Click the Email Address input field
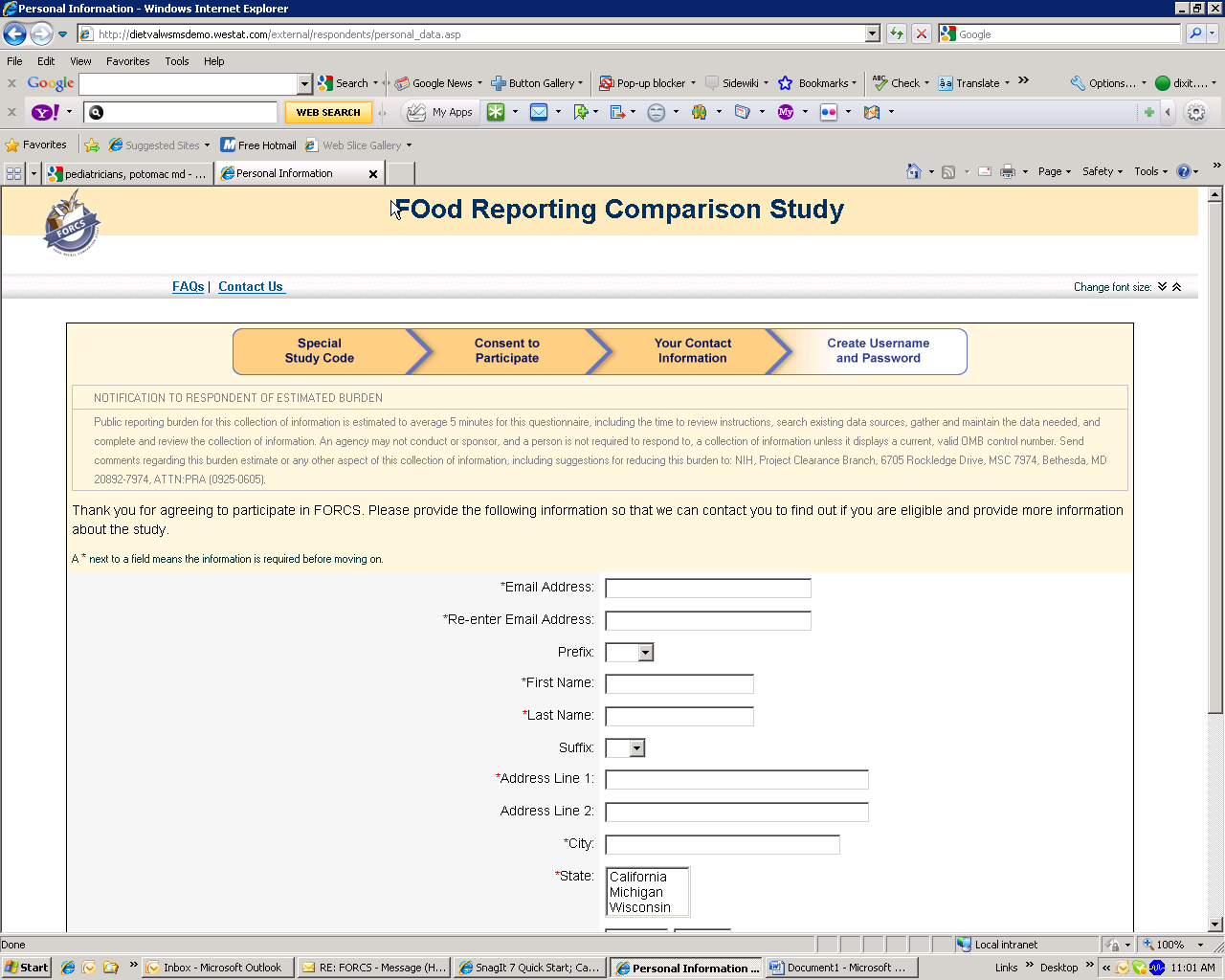 [707, 589]
